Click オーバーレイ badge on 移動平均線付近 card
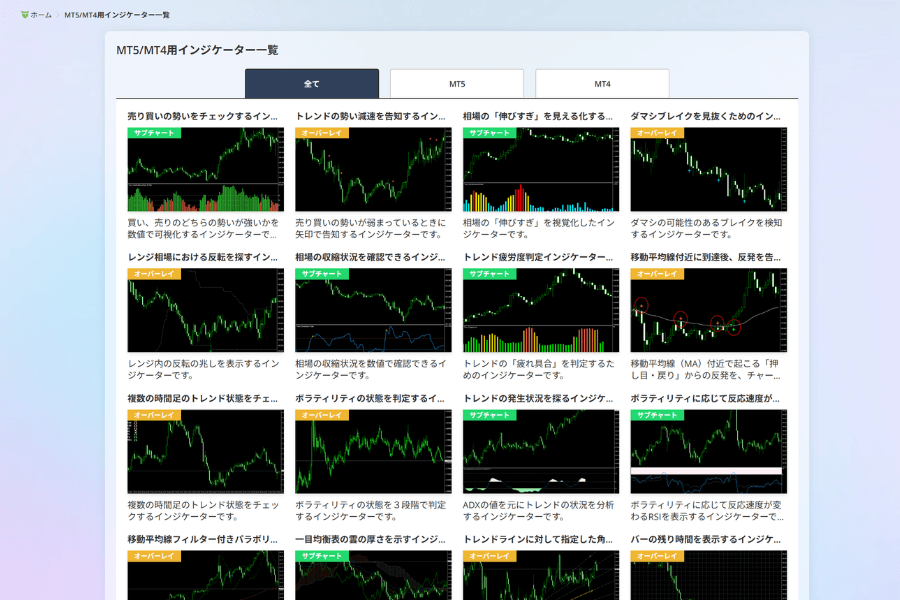The height and width of the screenshot is (600, 900). point(657,274)
